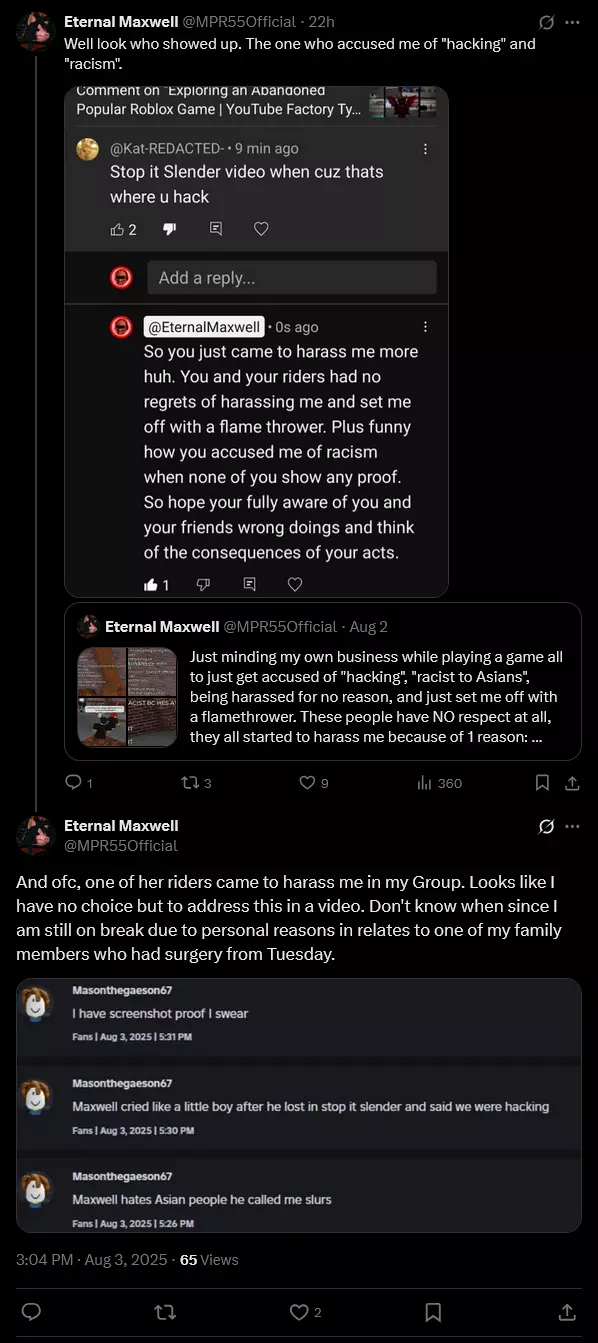Repost the first post with 3 reposts
The height and width of the screenshot is (1343, 598).
point(195,783)
